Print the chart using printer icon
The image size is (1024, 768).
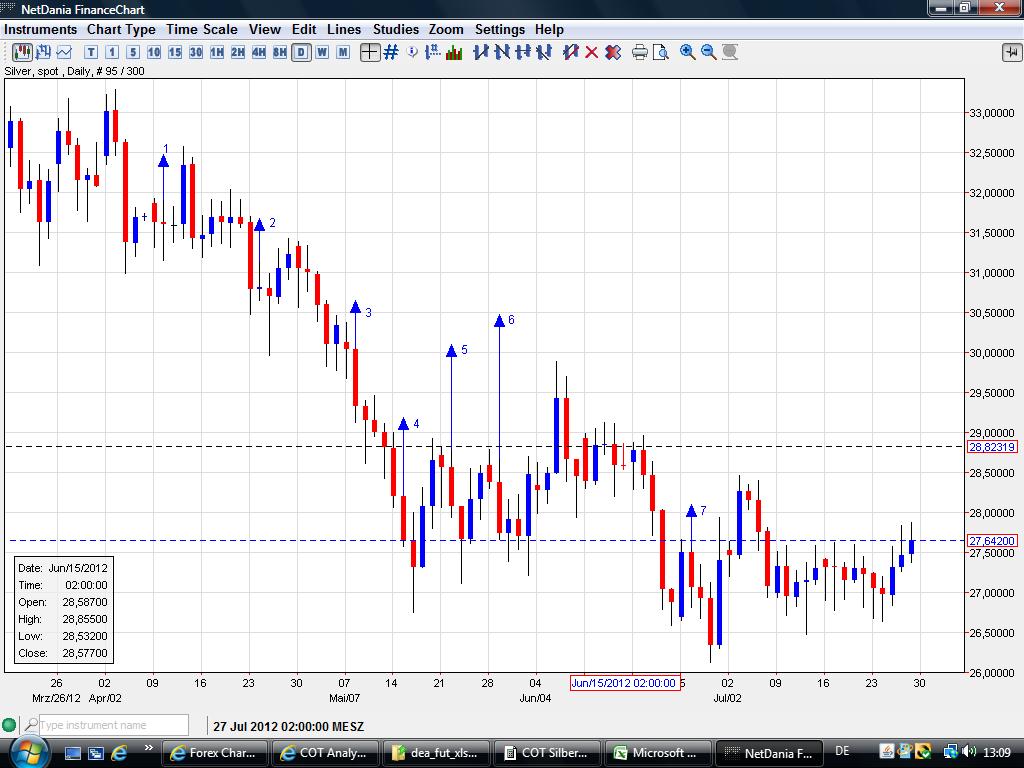(x=640, y=52)
